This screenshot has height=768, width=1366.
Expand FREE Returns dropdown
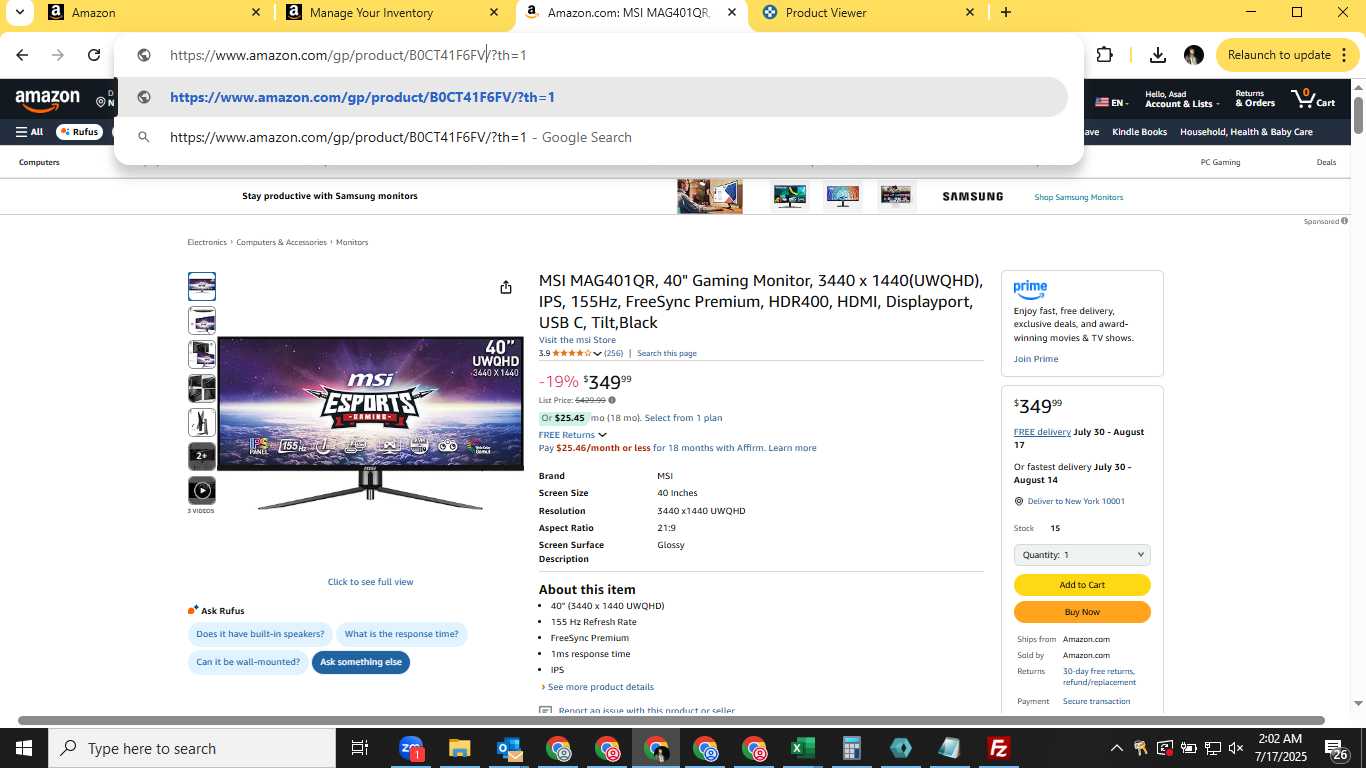point(573,435)
